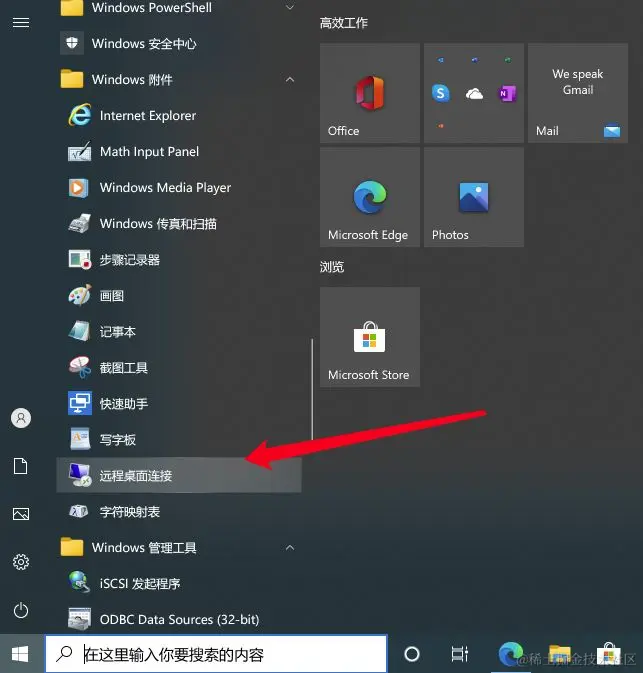Viewport: 643px width, 673px height.
Task: Collapse the Windows 管理工具 chevron
Action: pos(290,548)
